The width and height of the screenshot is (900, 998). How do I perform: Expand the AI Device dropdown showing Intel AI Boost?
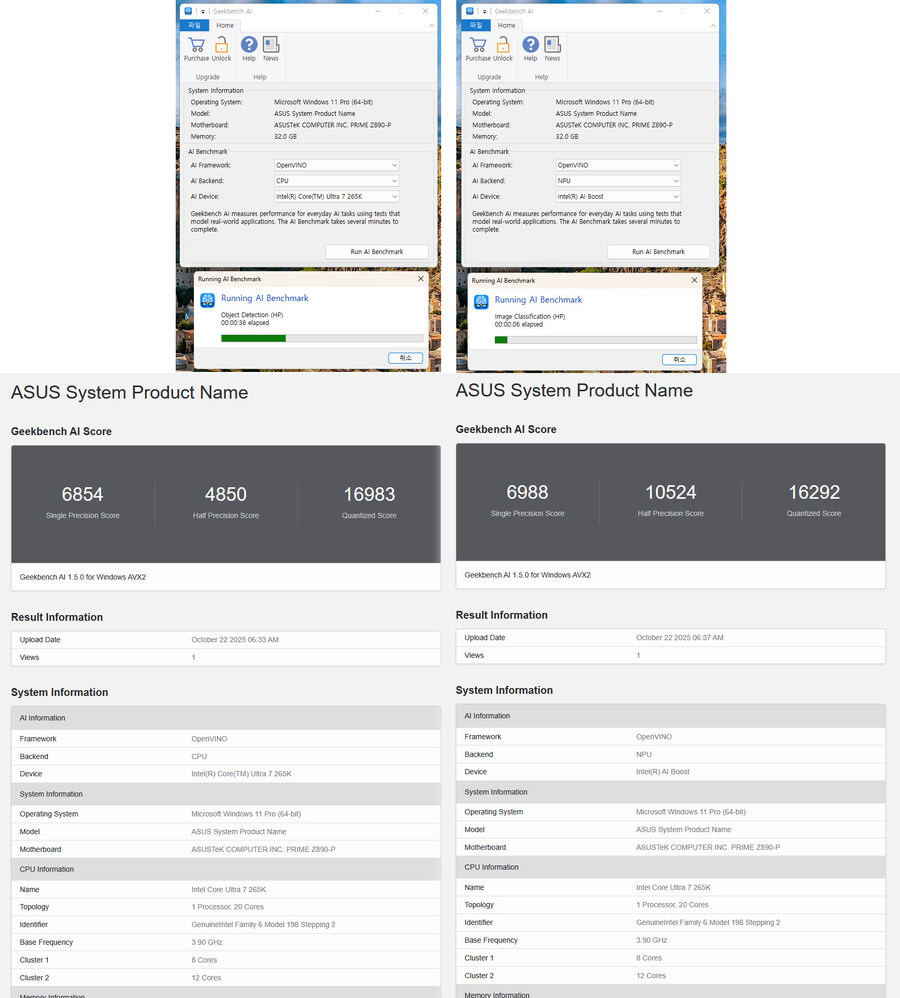619,197
